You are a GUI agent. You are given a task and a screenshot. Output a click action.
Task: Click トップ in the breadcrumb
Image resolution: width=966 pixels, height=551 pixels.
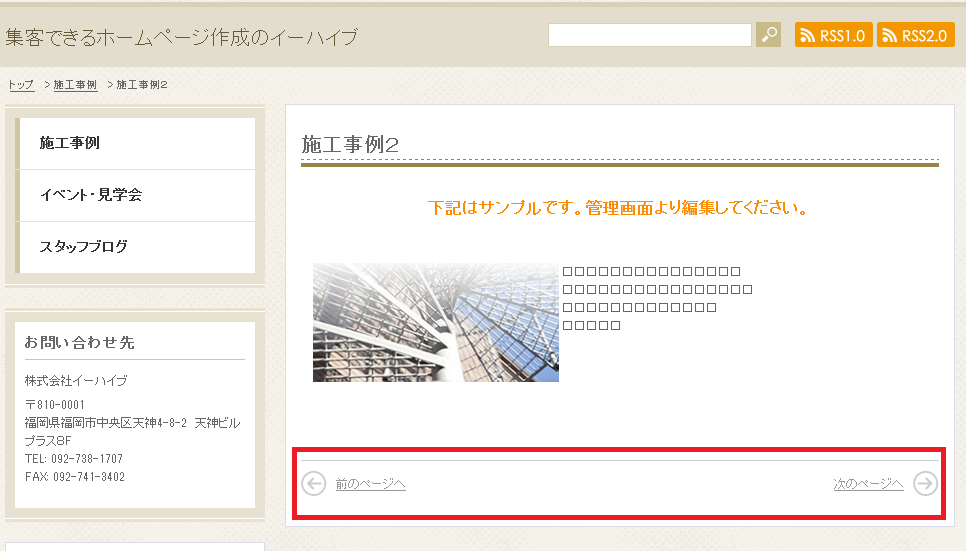21,85
